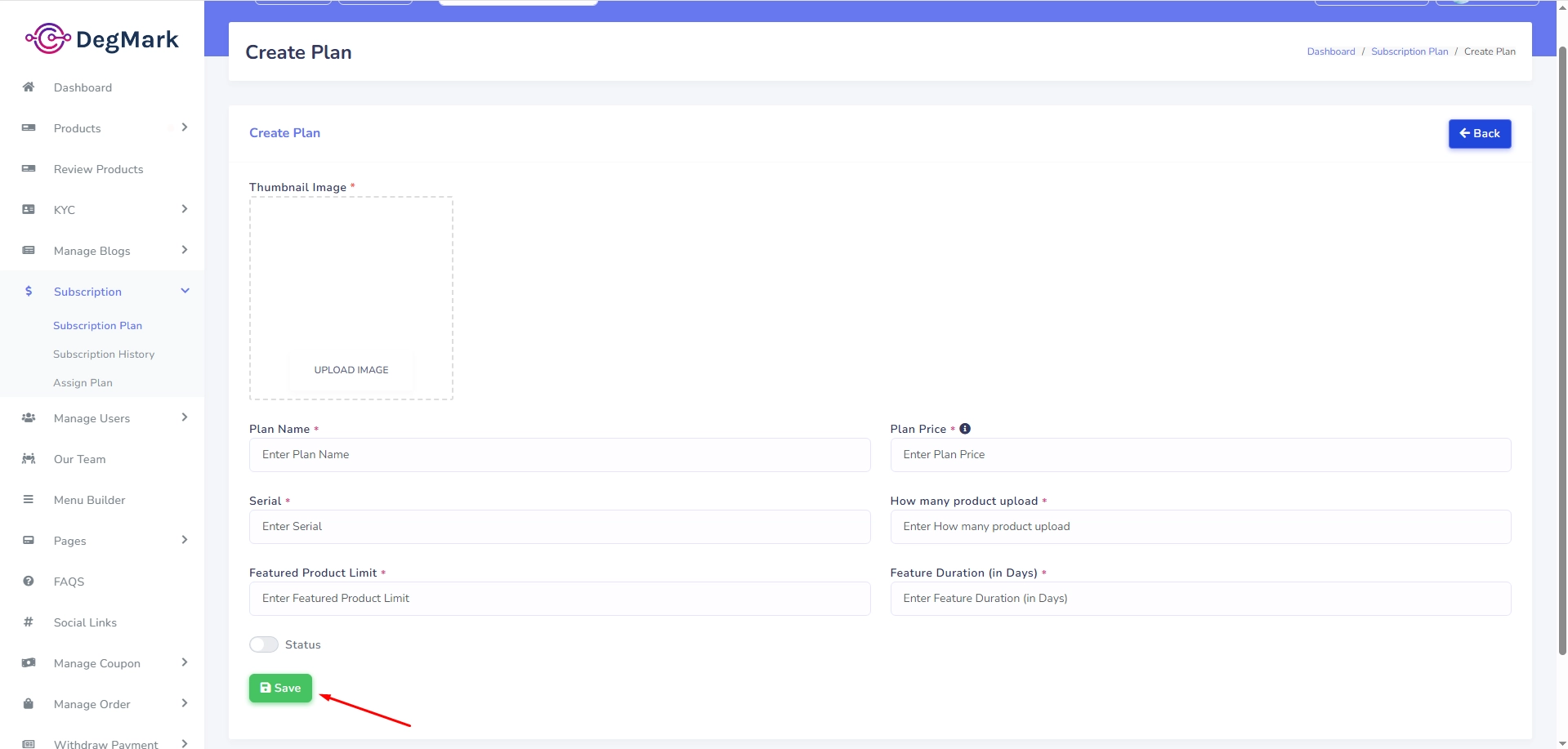The width and height of the screenshot is (1568, 749).
Task: Expand the Manage Users chevron
Action: click(185, 417)
